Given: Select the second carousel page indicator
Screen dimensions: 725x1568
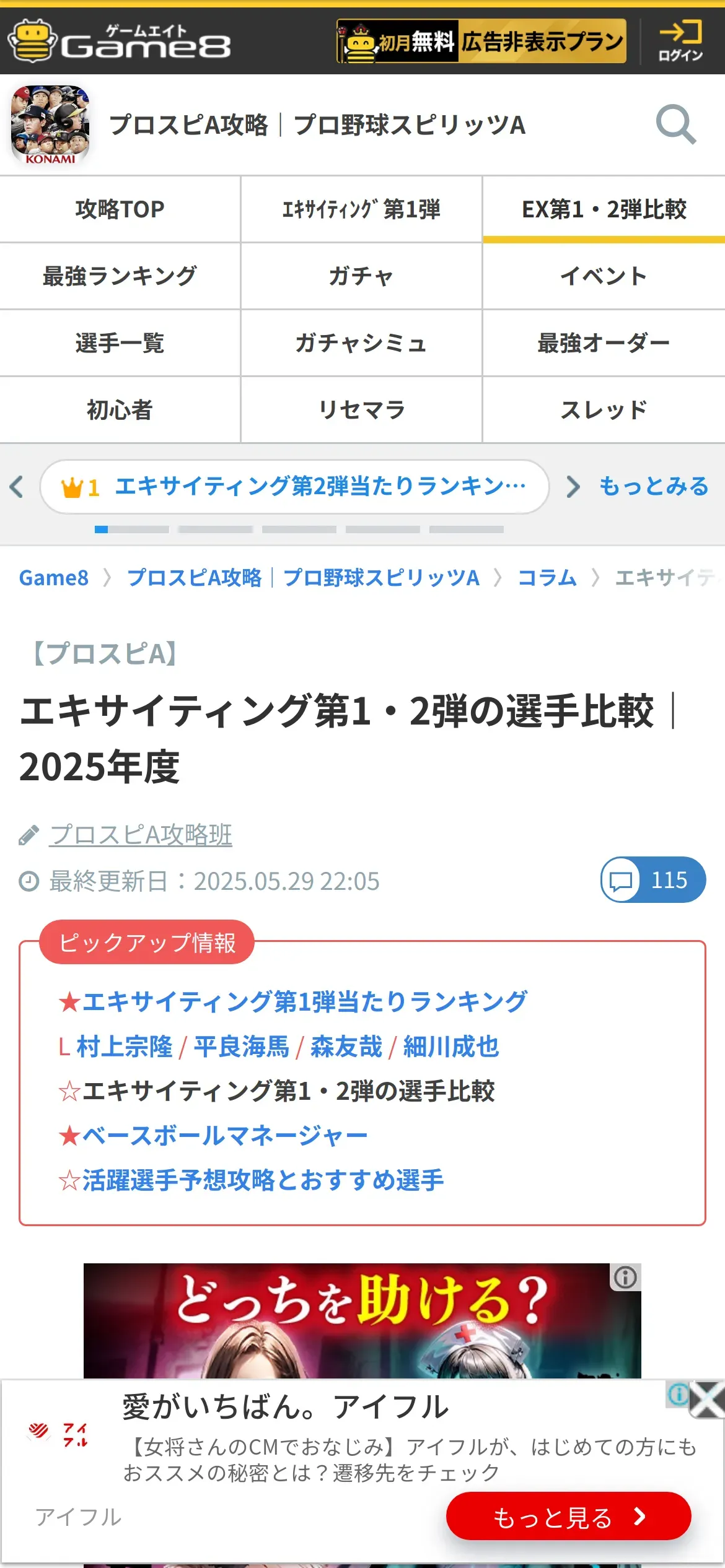Looking at the screenshot, I should pyautogui.click(x=216, y=529).
